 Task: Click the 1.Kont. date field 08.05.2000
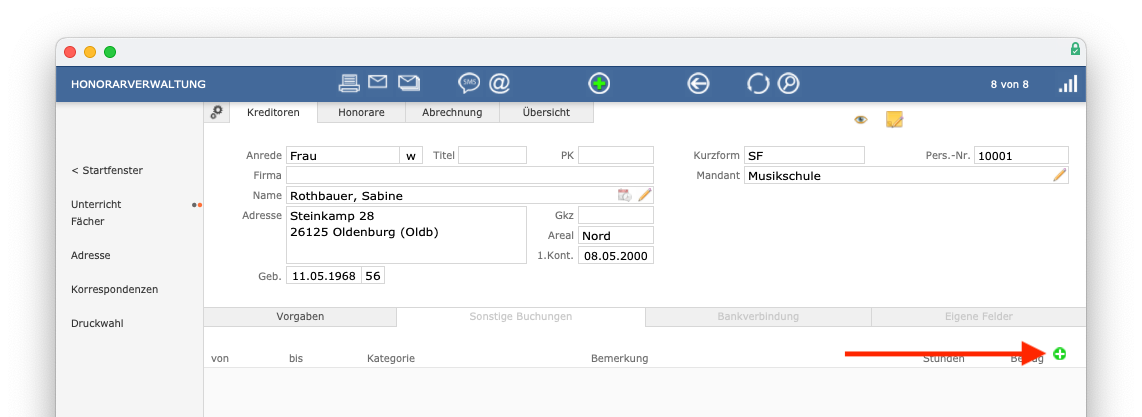pos(616,255)
